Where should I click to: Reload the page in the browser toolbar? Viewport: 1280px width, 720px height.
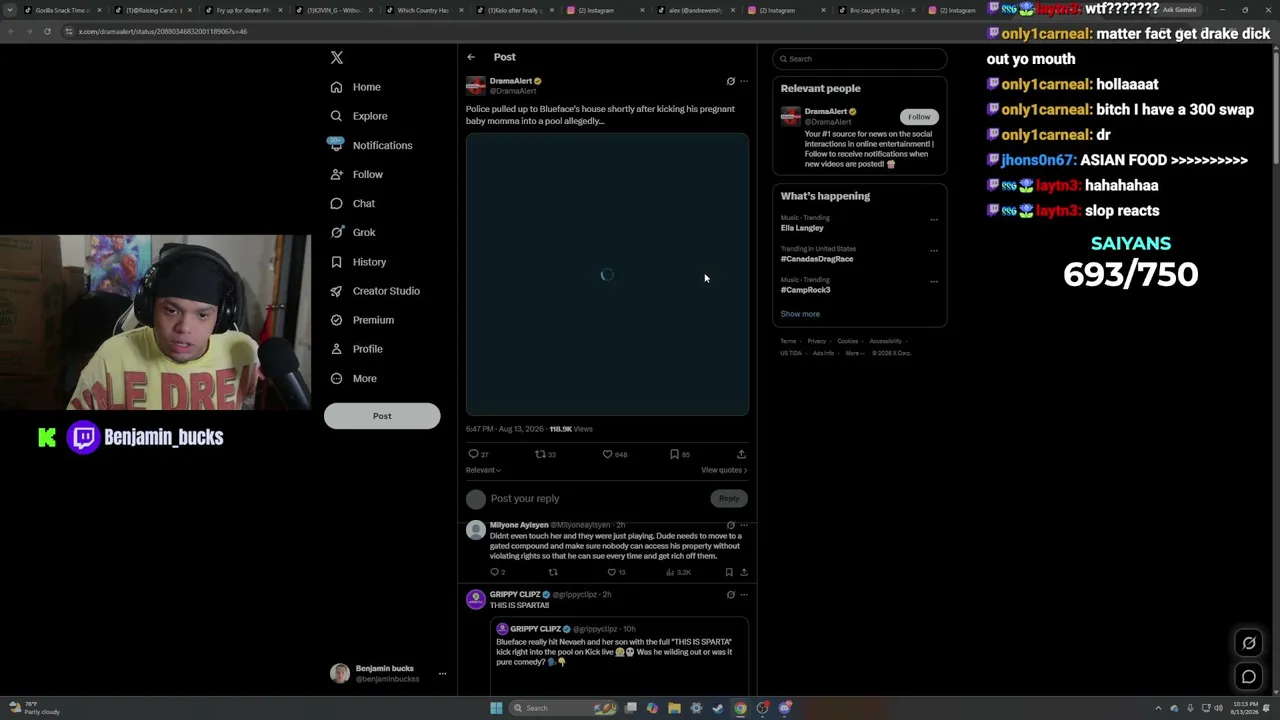pyautogui.click(x=47, y=31)
